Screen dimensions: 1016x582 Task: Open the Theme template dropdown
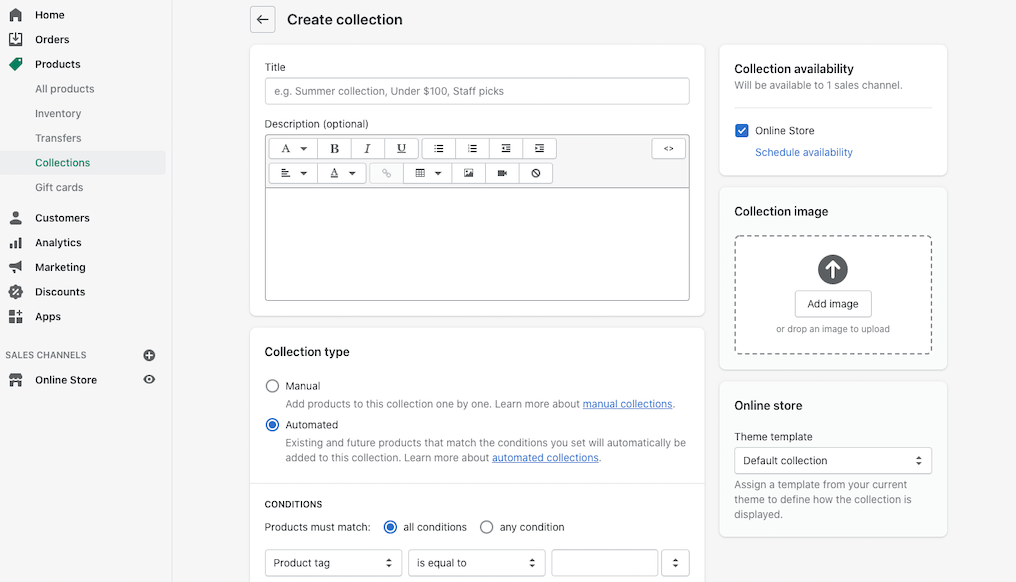[x=832, y=461]
